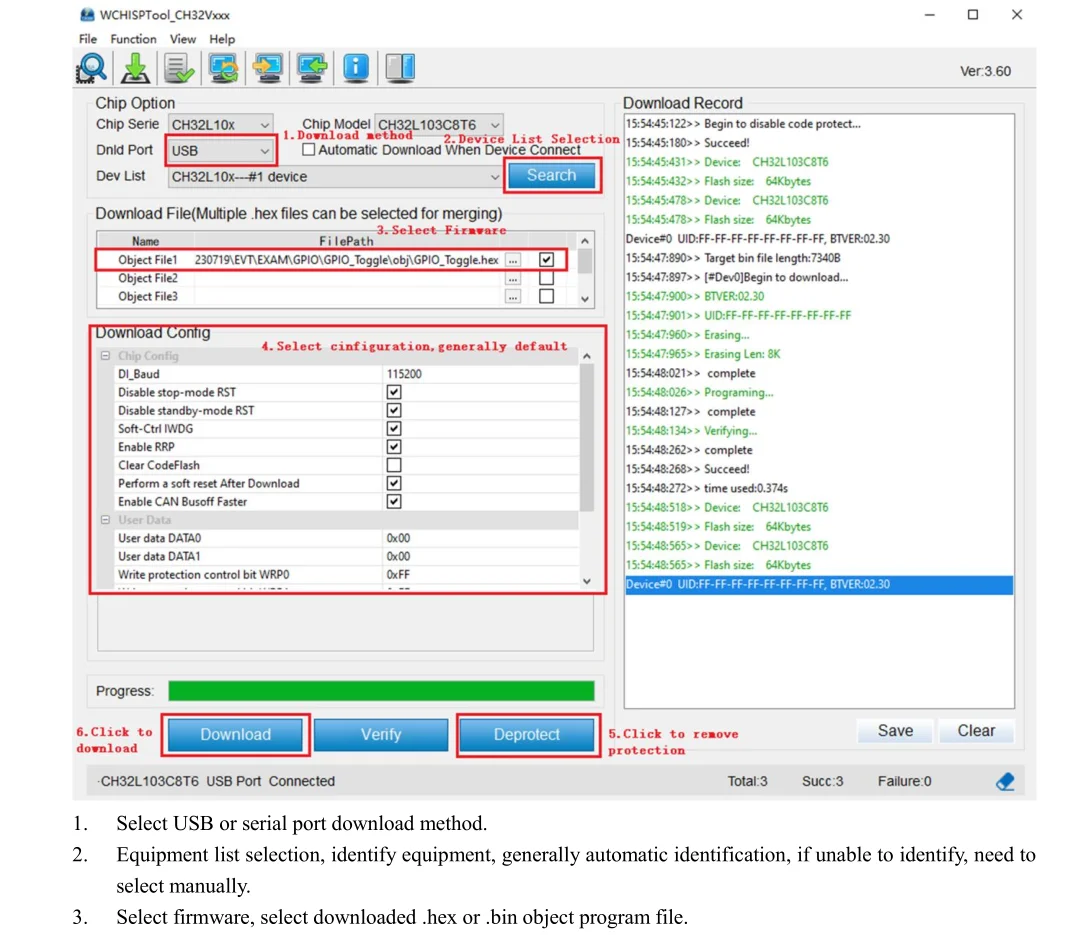Open the Help menu
This screenshot has width=1077, height=935.
pyautogui.click(x=222, y=39)
